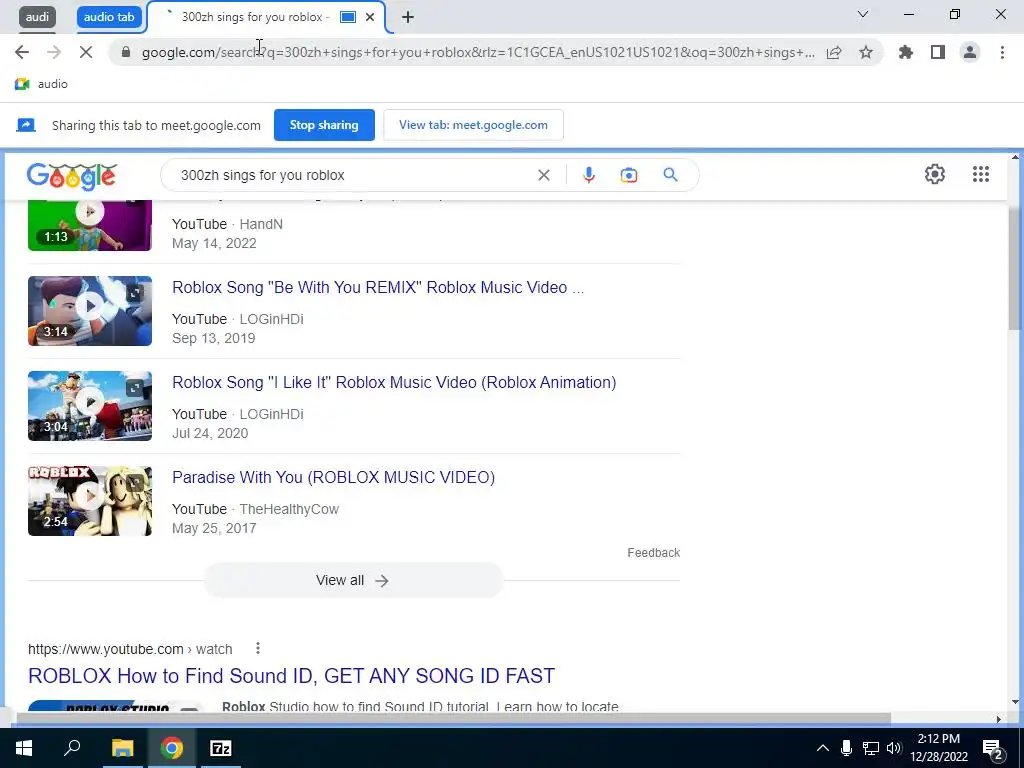This screenshot has width=1024, height=768.
Task: Close the 300zh sings for you roblox tab
Action: tap(370, 17)
